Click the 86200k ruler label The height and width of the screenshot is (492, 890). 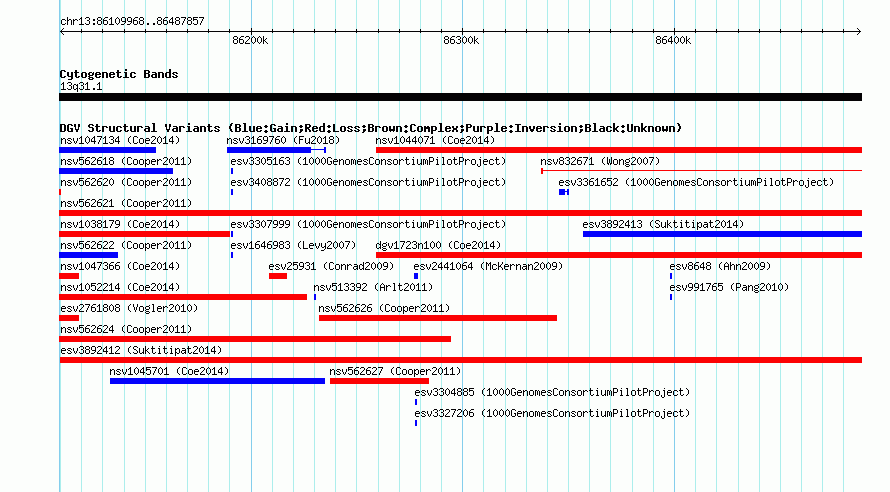click(250, 40)
